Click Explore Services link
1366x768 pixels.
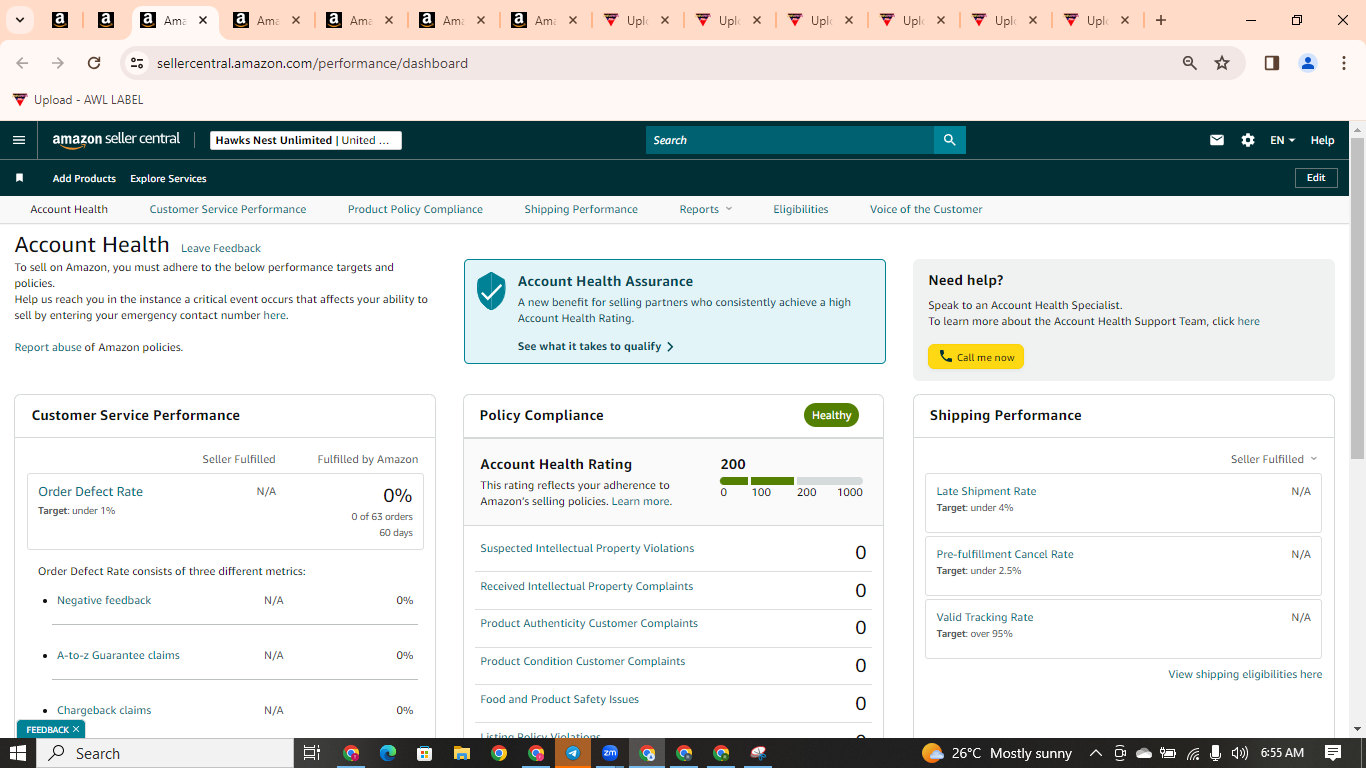click(x=168, y=178)
